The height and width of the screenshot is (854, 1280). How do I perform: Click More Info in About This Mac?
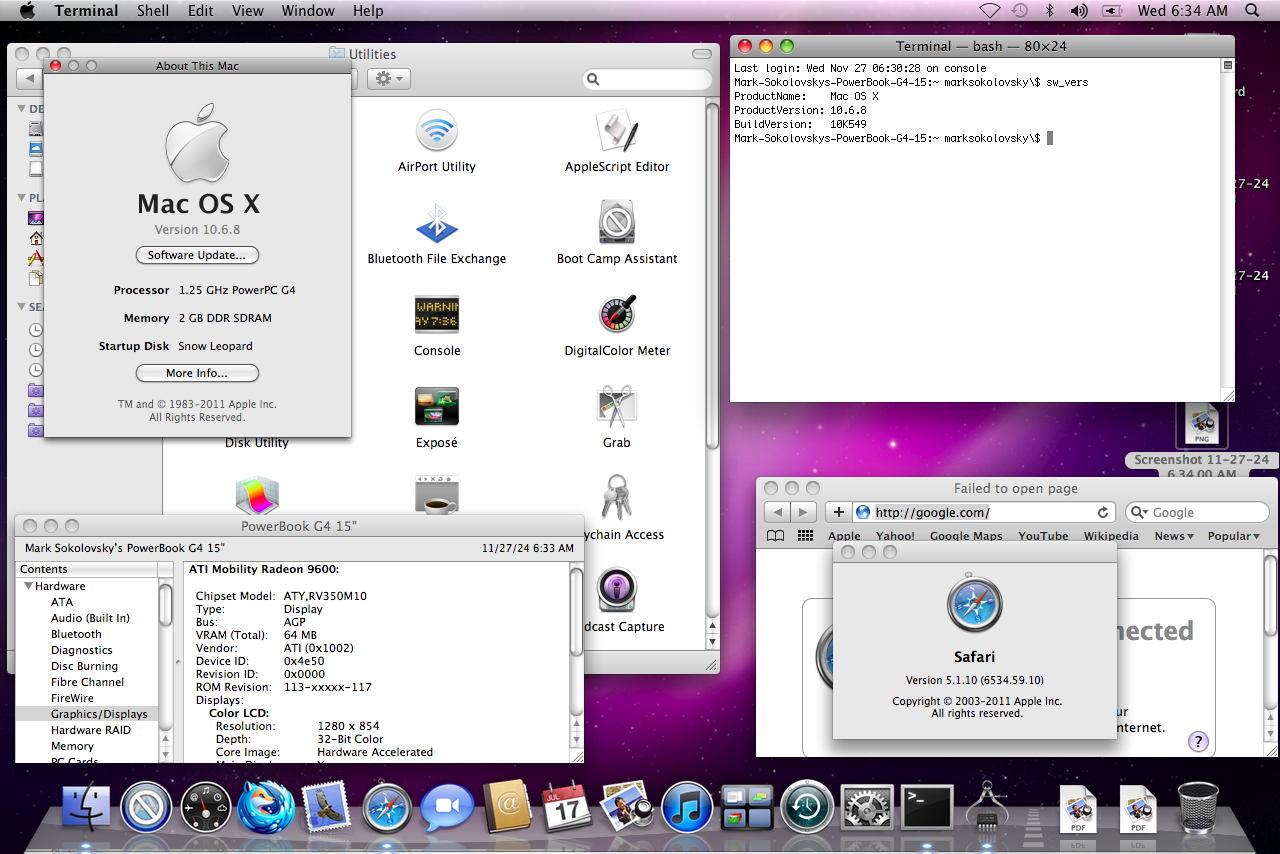tap(197, 373)
